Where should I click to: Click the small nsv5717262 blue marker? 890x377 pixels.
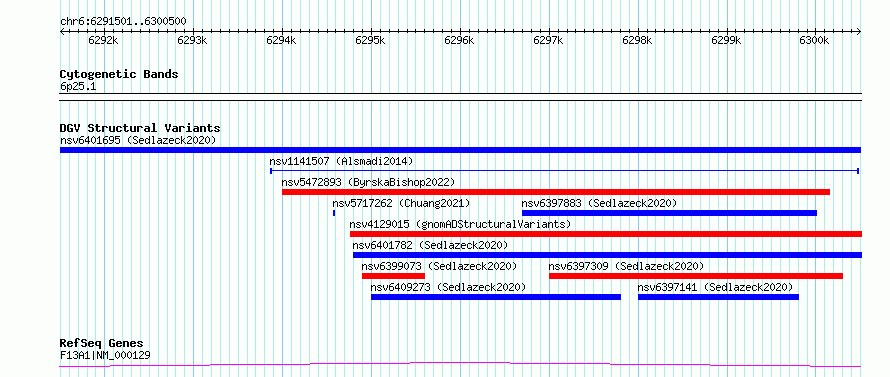click(x=334, y=213)
